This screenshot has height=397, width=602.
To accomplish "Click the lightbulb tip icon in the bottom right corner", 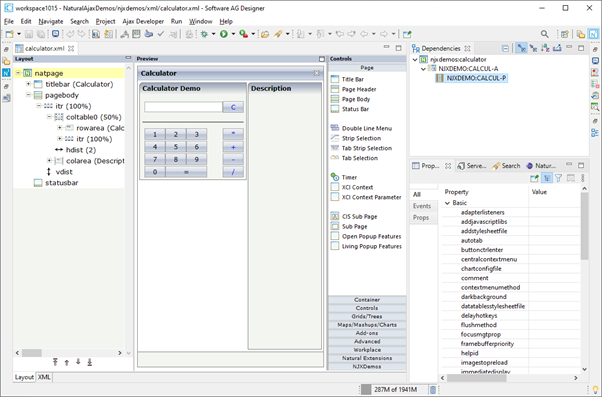I will click(595, 390).
